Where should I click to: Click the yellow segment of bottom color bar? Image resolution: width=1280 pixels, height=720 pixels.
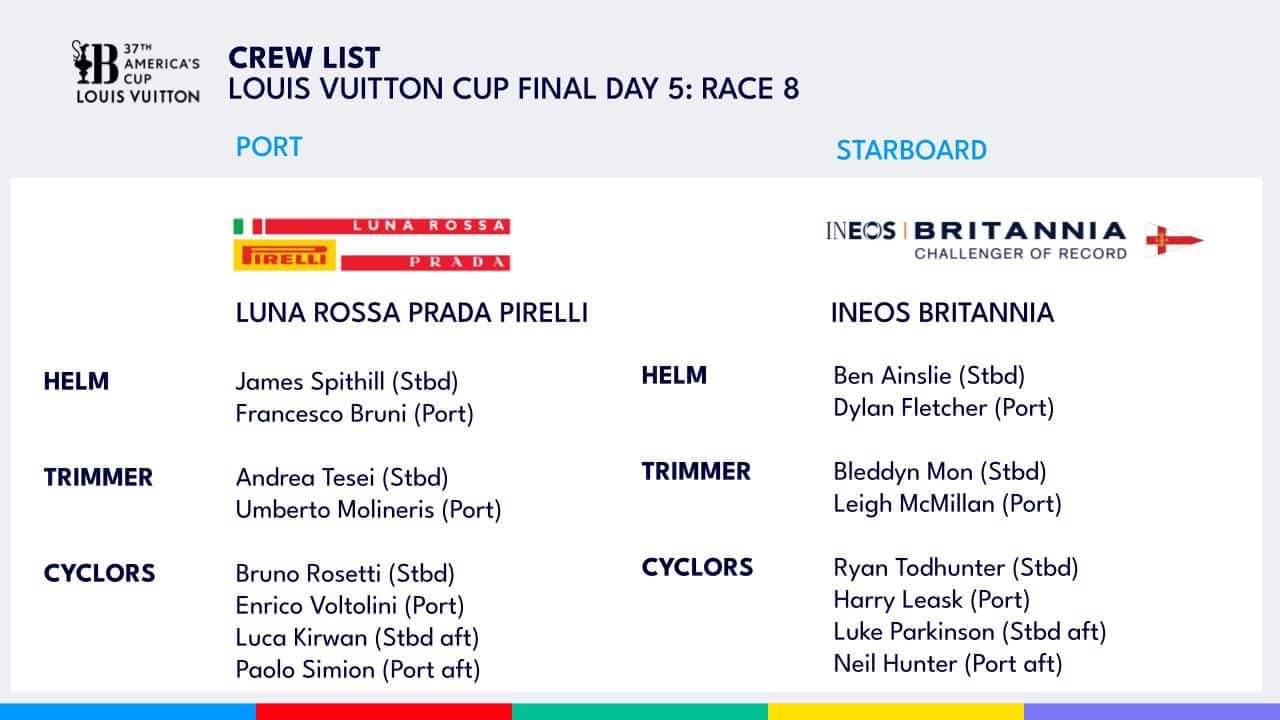[x=895, y=711]
